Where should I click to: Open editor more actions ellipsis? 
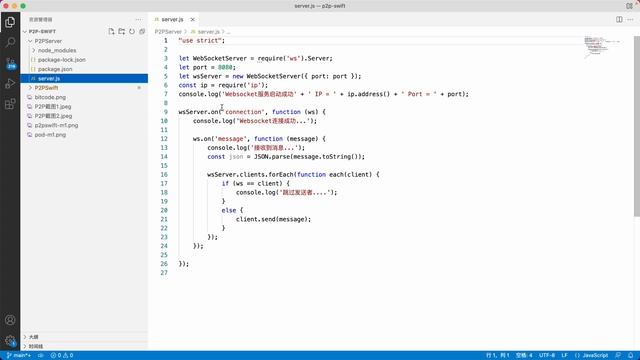pyautogui.click(x=631, y=19)
